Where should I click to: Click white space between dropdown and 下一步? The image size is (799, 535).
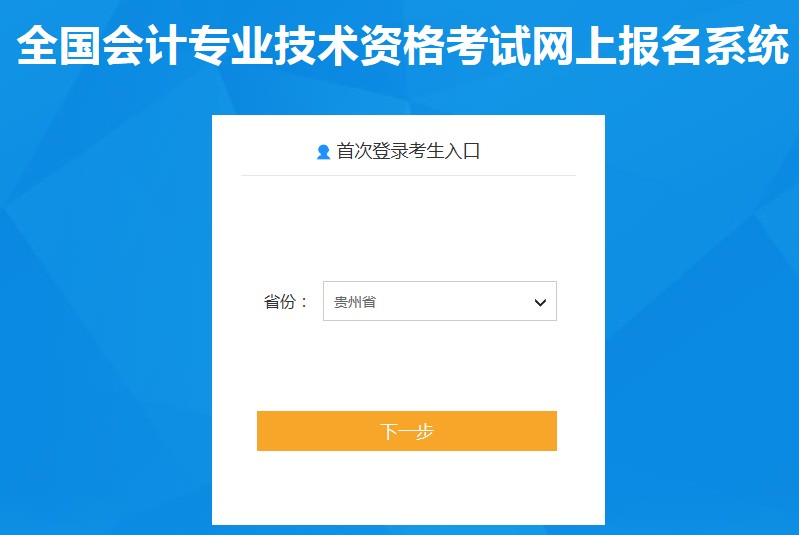coord(408,366)
